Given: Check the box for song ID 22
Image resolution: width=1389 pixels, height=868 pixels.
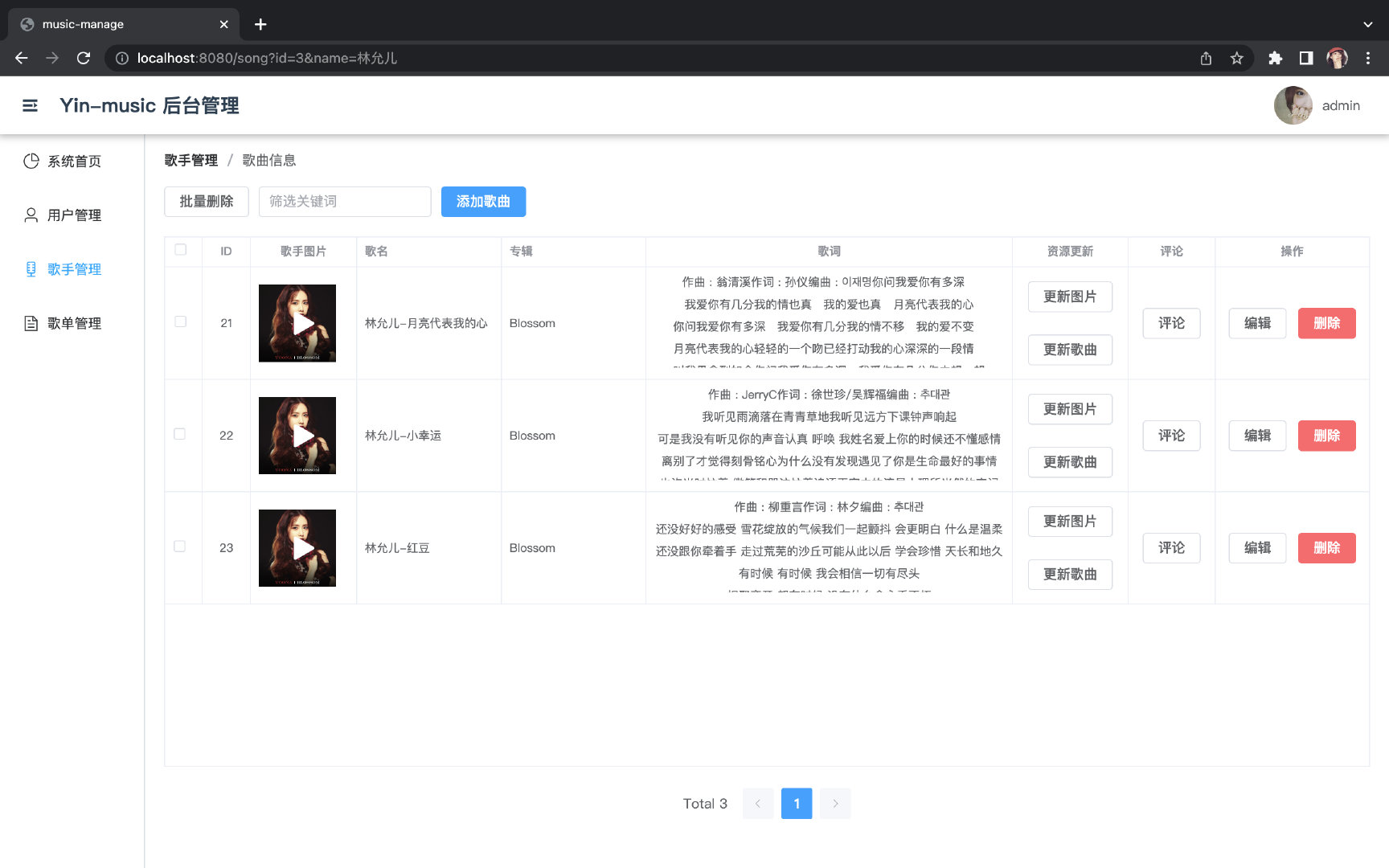Looking at the screenshot, I should (x=180, y=434).
